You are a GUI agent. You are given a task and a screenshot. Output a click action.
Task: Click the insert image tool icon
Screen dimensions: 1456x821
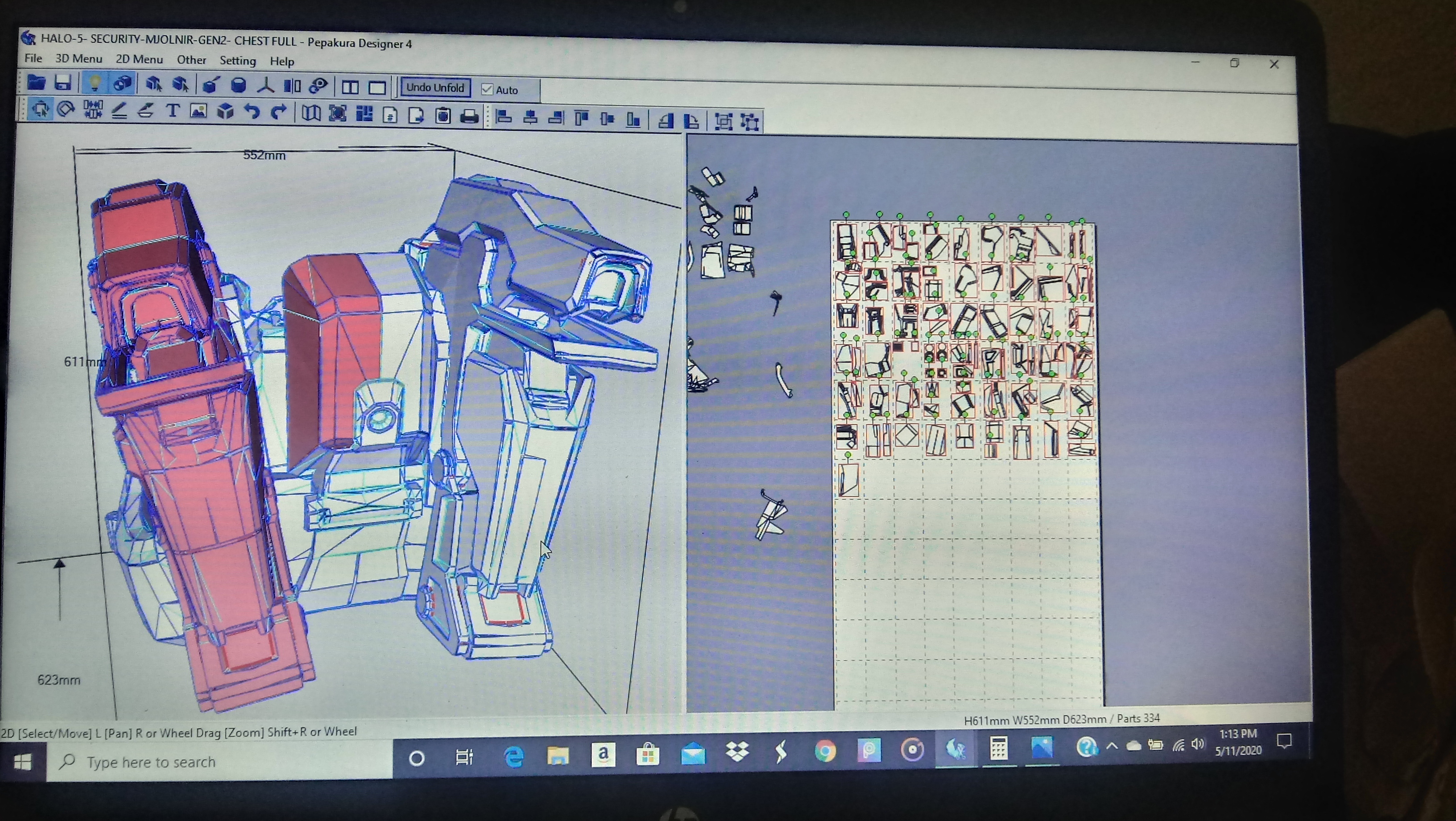[199, 112]
